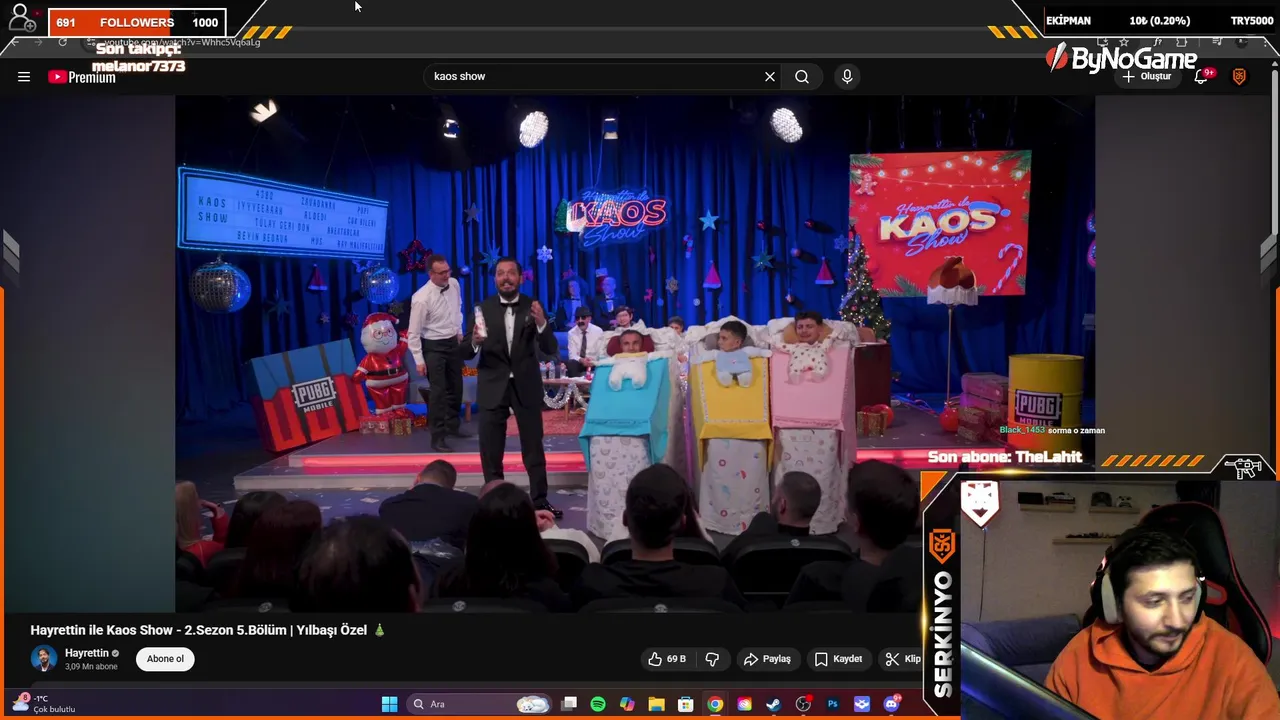The image size is (1280, 720).
Task: Open the YouTube notifications bell
Action: point(1203,76)
